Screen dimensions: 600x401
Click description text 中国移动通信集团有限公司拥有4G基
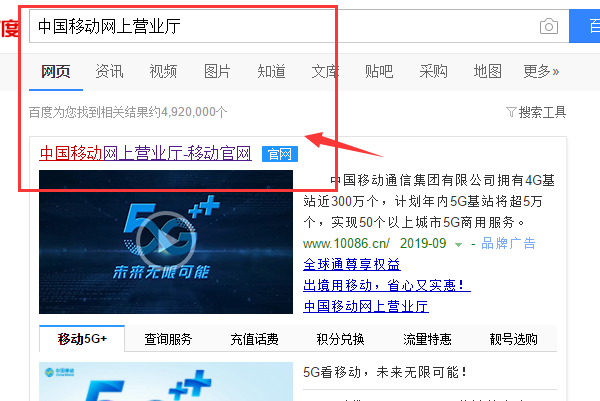442,180
